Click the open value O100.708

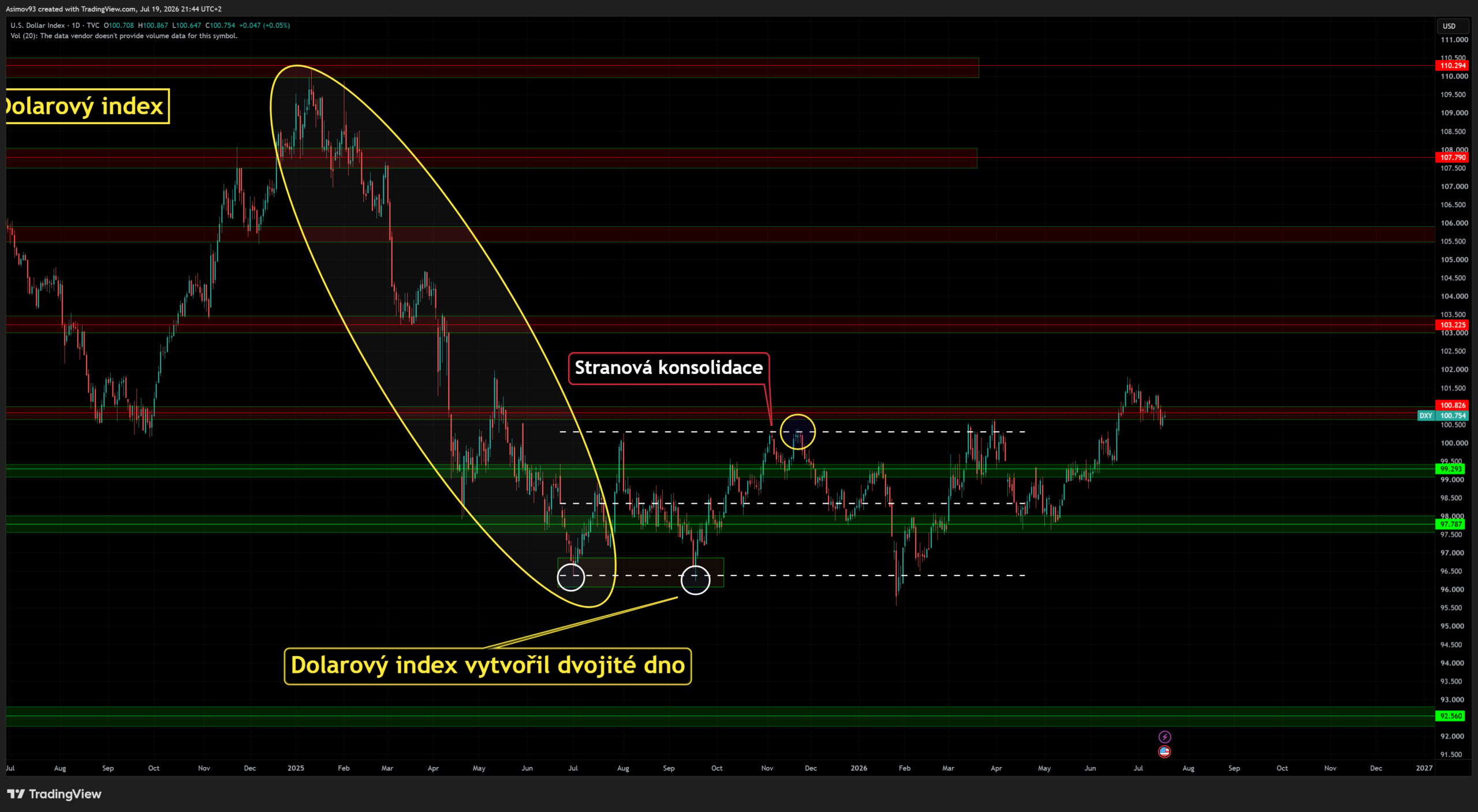[x=118, y=25]
